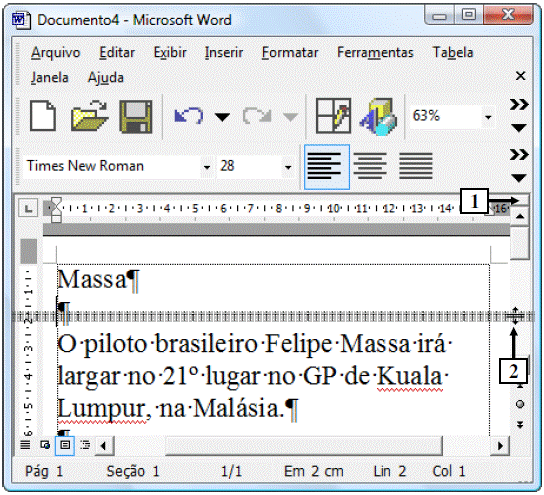Switch to Print Layout view
This screenshot has width=544, height=495.
(x=65, y=445)
